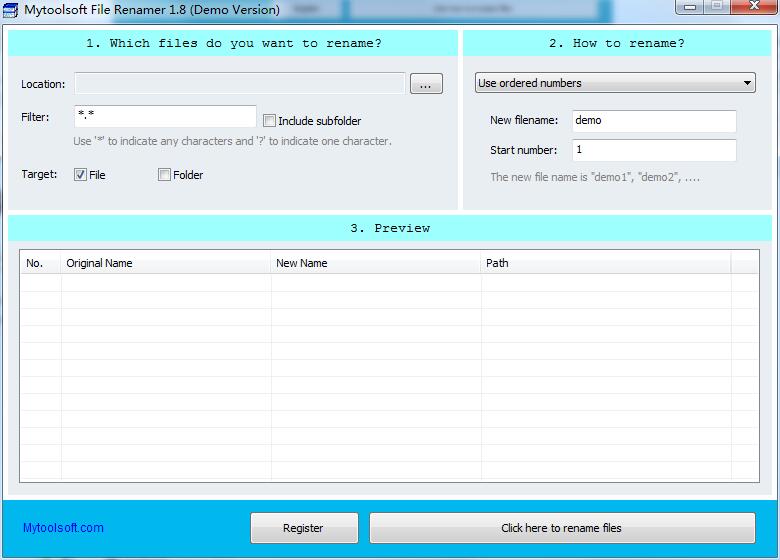
Task: Enable the Include subfolder checkbox
Action: [269, 120]
